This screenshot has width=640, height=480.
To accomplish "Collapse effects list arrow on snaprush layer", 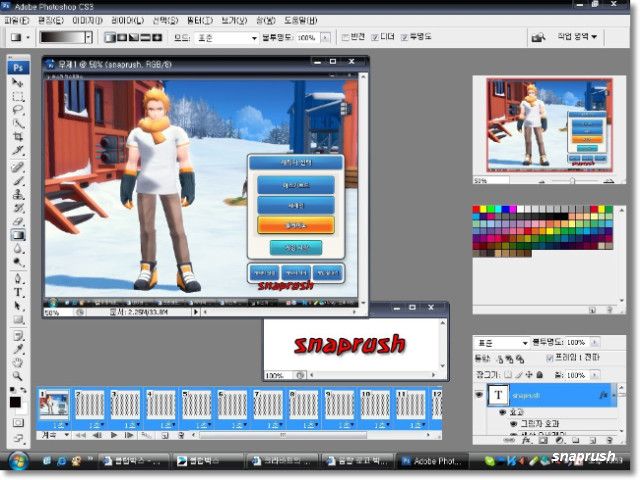I will (x=613, y=395).
